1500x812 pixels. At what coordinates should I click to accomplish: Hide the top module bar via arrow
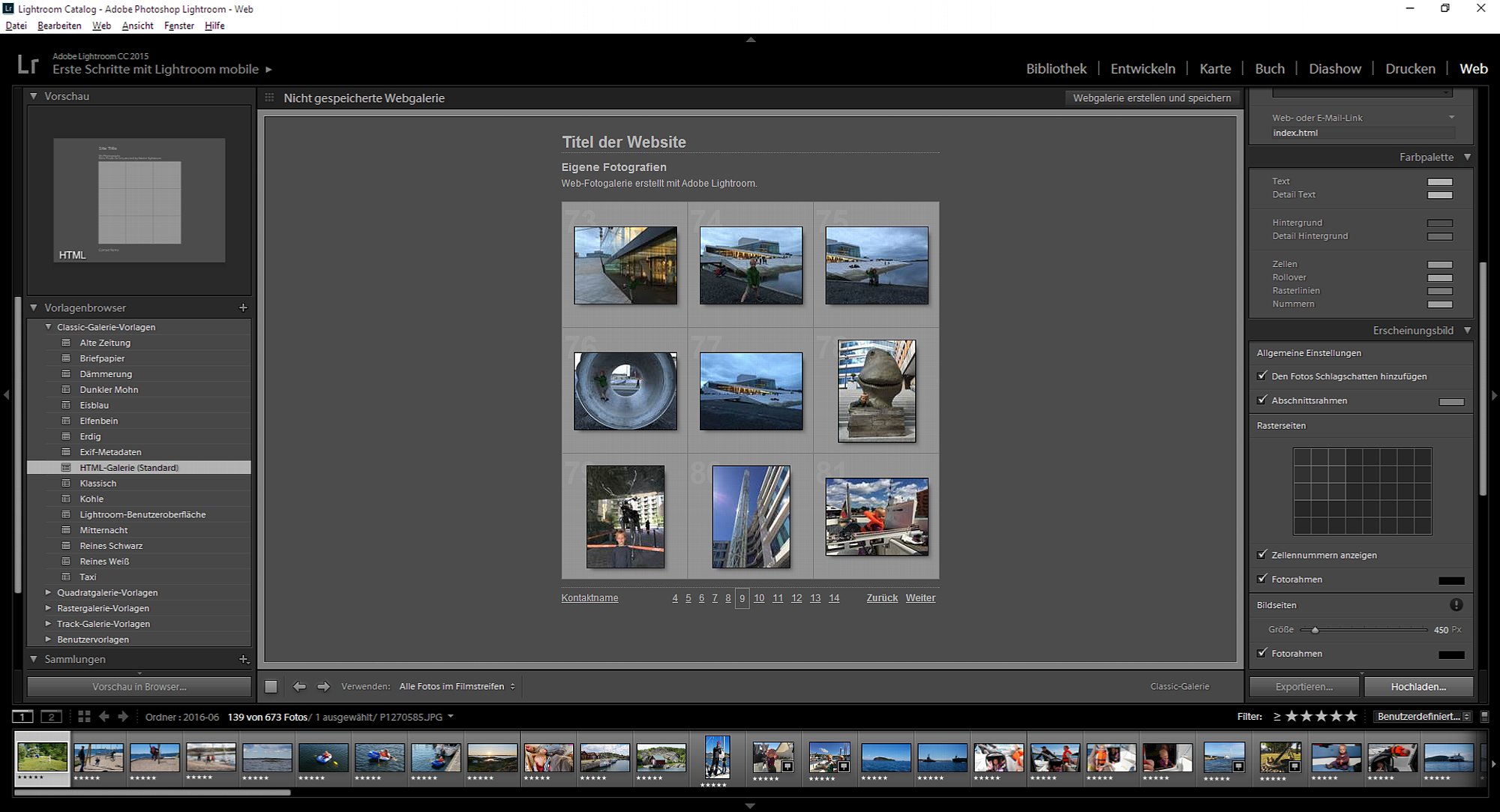click(x=750, y=39)
